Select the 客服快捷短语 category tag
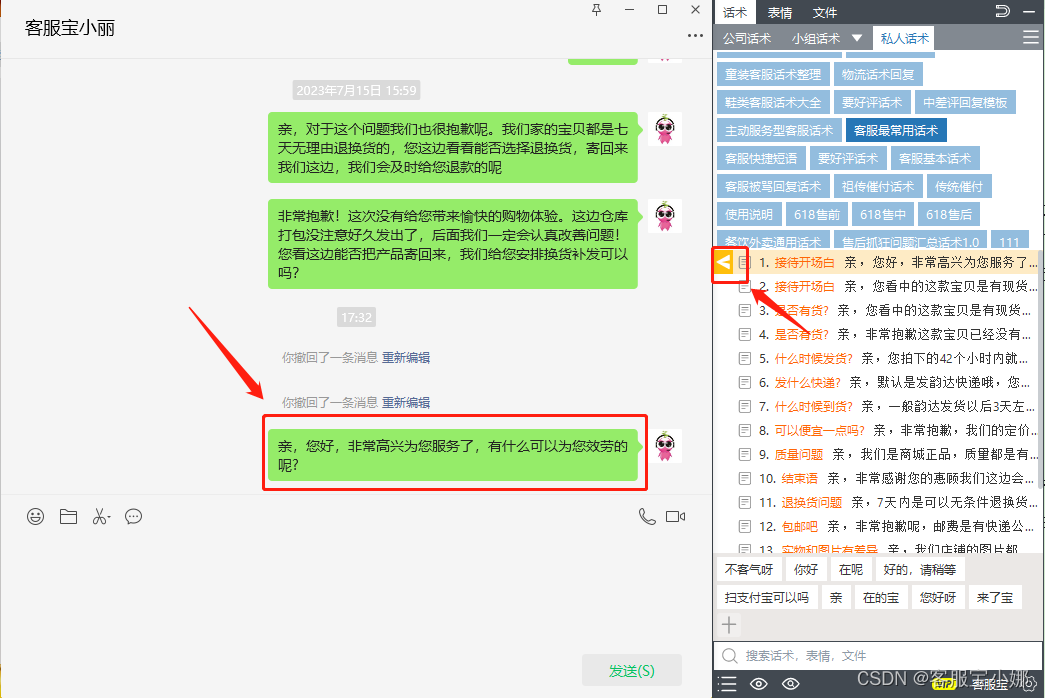The width and height of the screenshot is (1045, 698). pyautogui.click(x=760, y=159)
